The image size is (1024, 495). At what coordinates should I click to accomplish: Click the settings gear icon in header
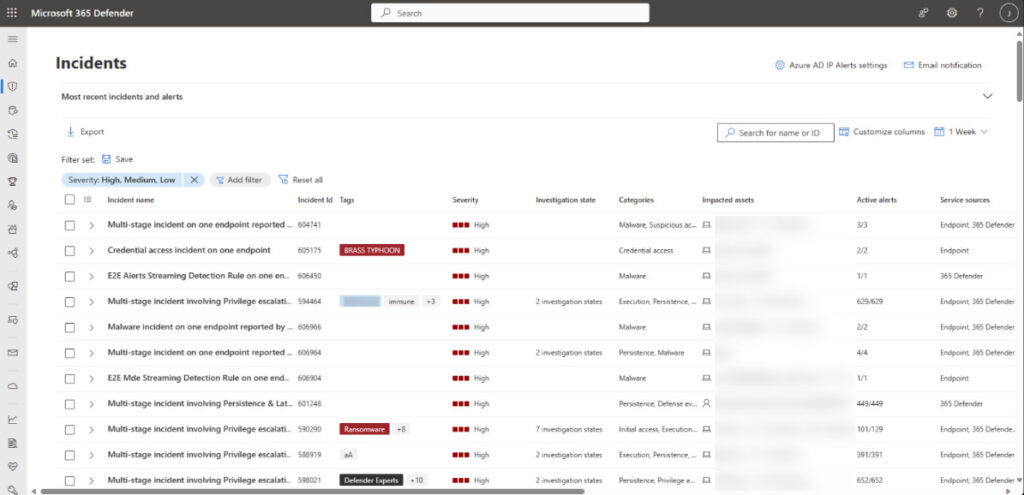coord(951,13)
